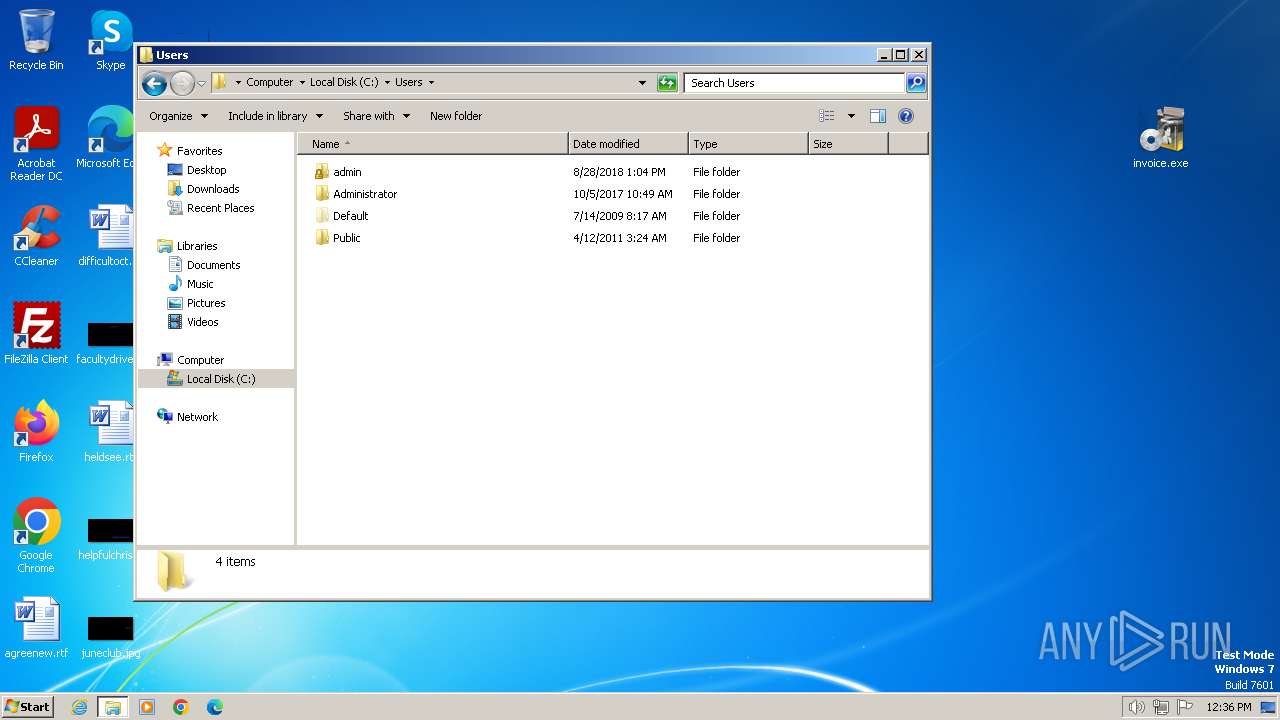Sort by the Name column header
1280x720 pixels.
click(433, 144)
